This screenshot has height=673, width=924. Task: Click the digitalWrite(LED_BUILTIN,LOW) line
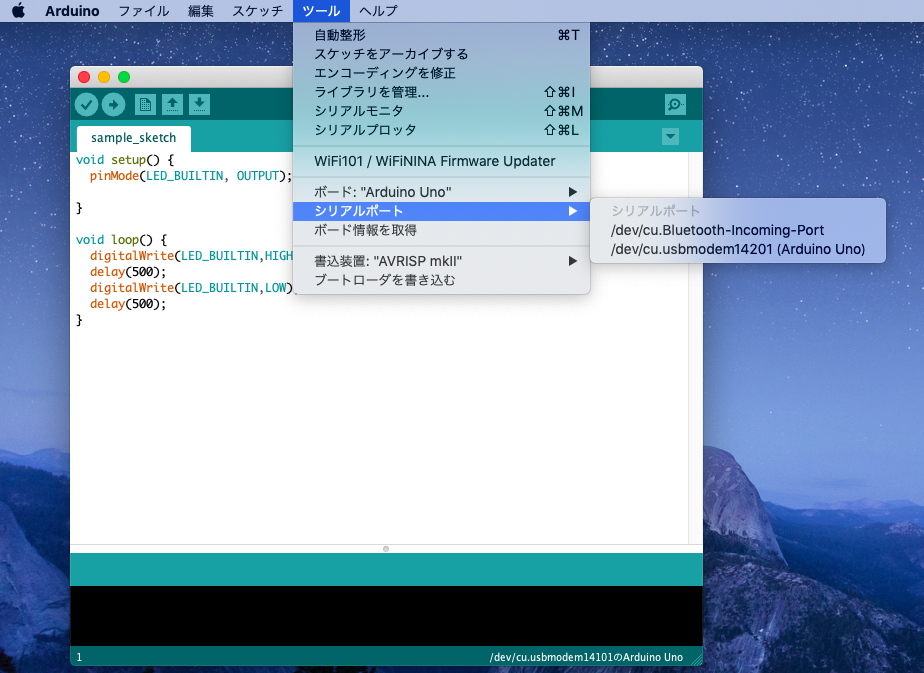click(191, 288)
